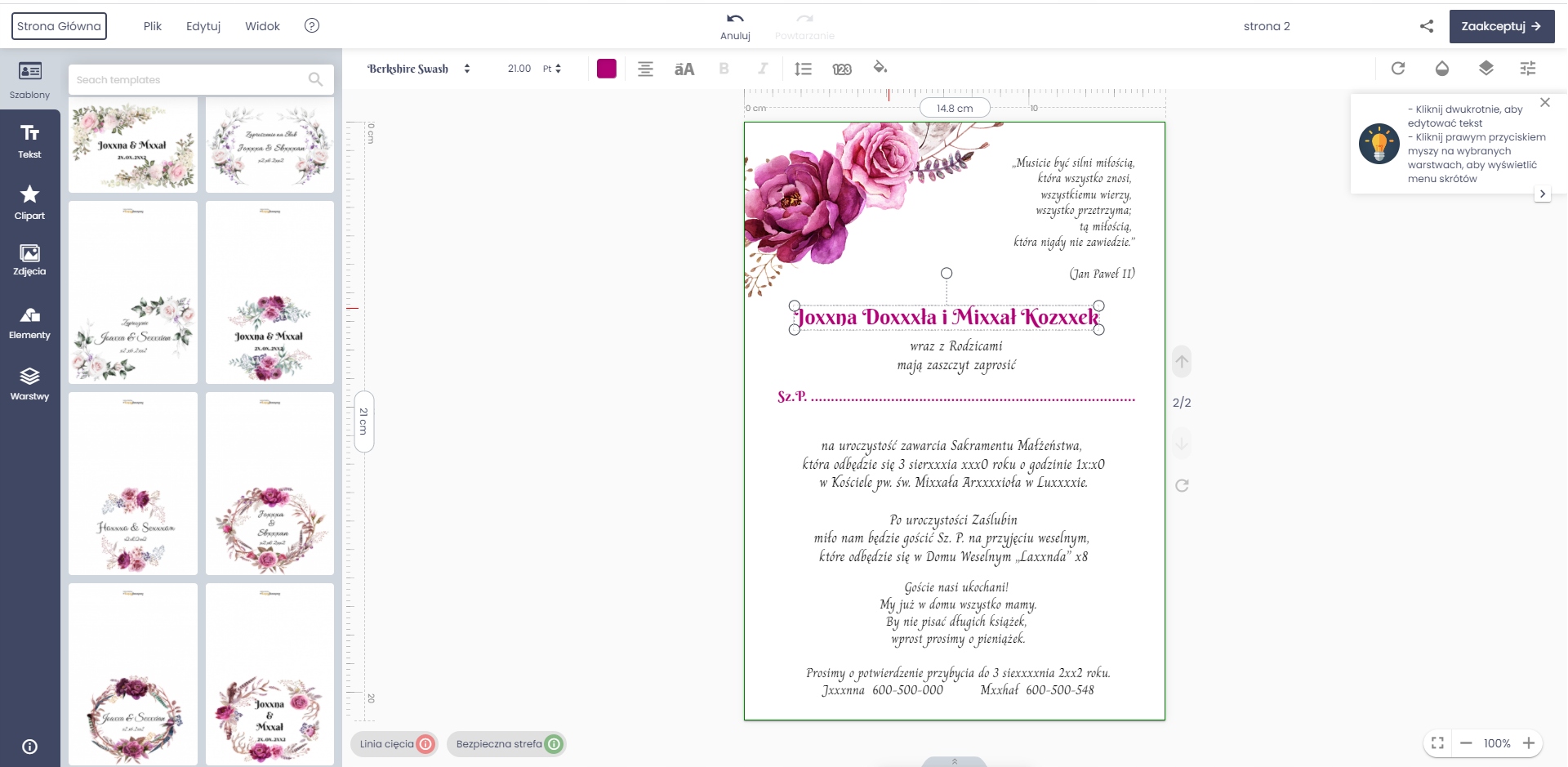Open the Clipart panel
Viewport: 1568px width, 767px height.
(x=29, y=203)
